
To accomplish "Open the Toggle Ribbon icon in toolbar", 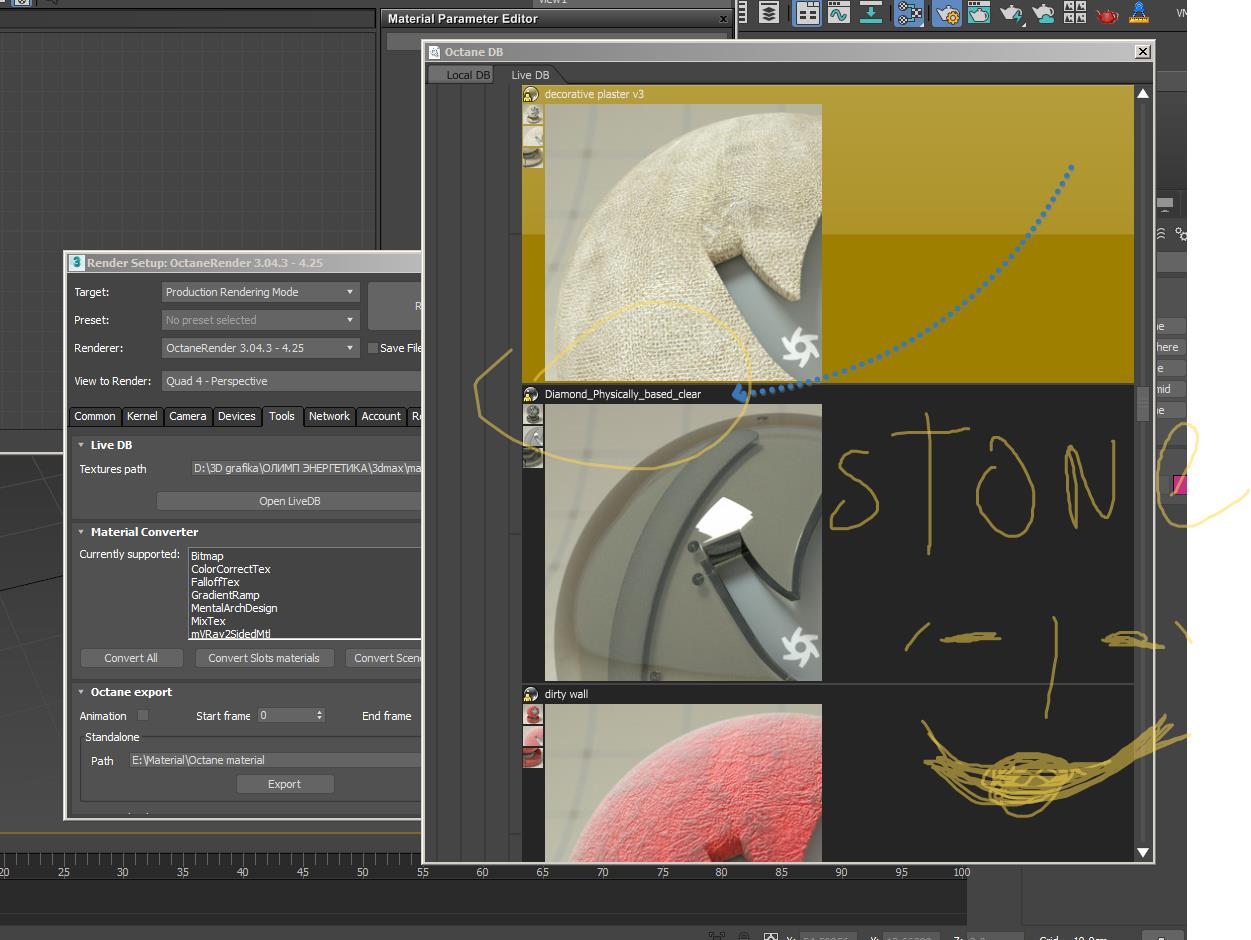I will (x=807, y=13).
